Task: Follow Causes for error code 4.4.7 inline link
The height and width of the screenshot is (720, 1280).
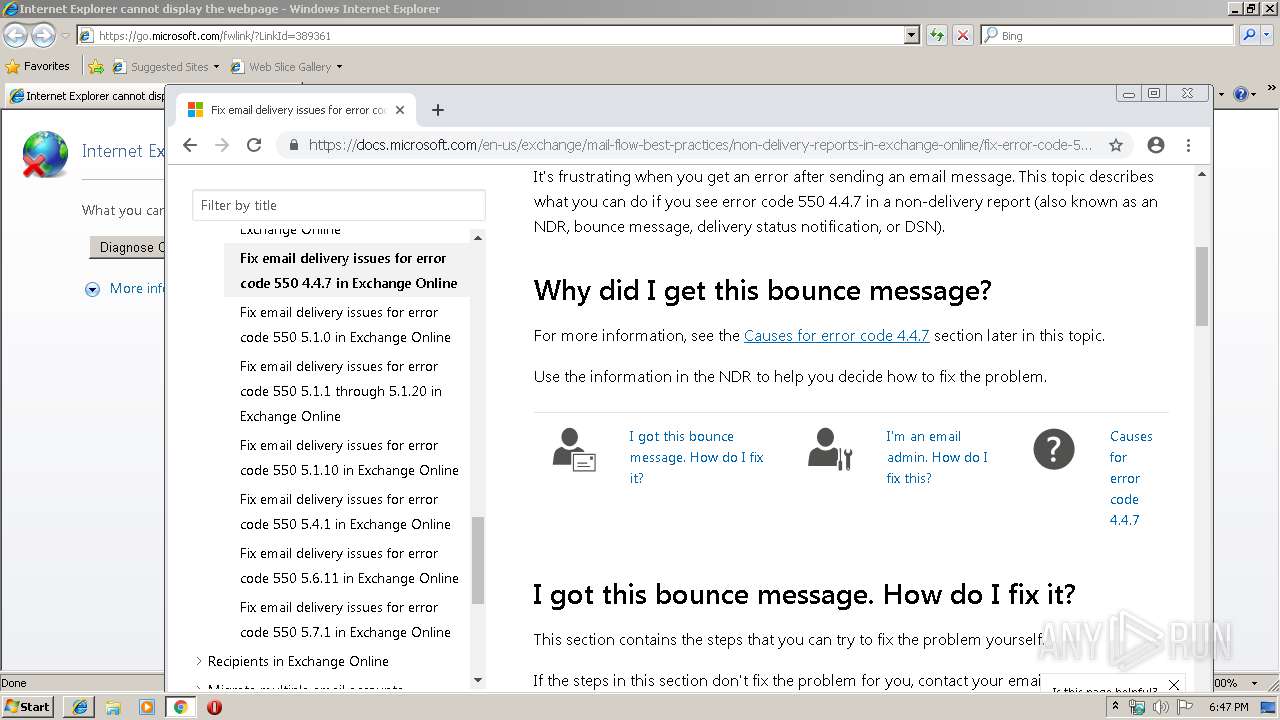Action: [837, 335]
